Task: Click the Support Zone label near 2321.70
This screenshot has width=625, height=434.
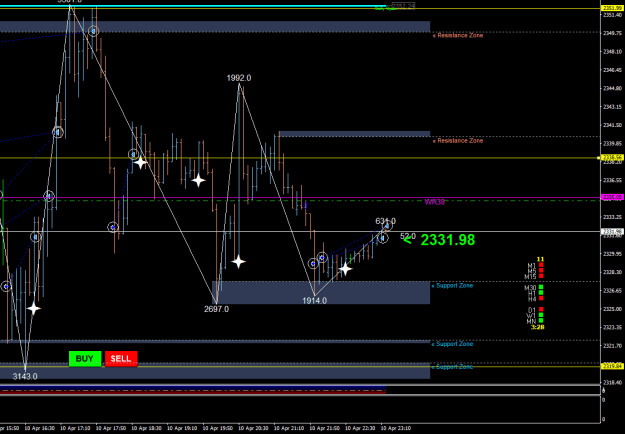Action: coord(452,344)
